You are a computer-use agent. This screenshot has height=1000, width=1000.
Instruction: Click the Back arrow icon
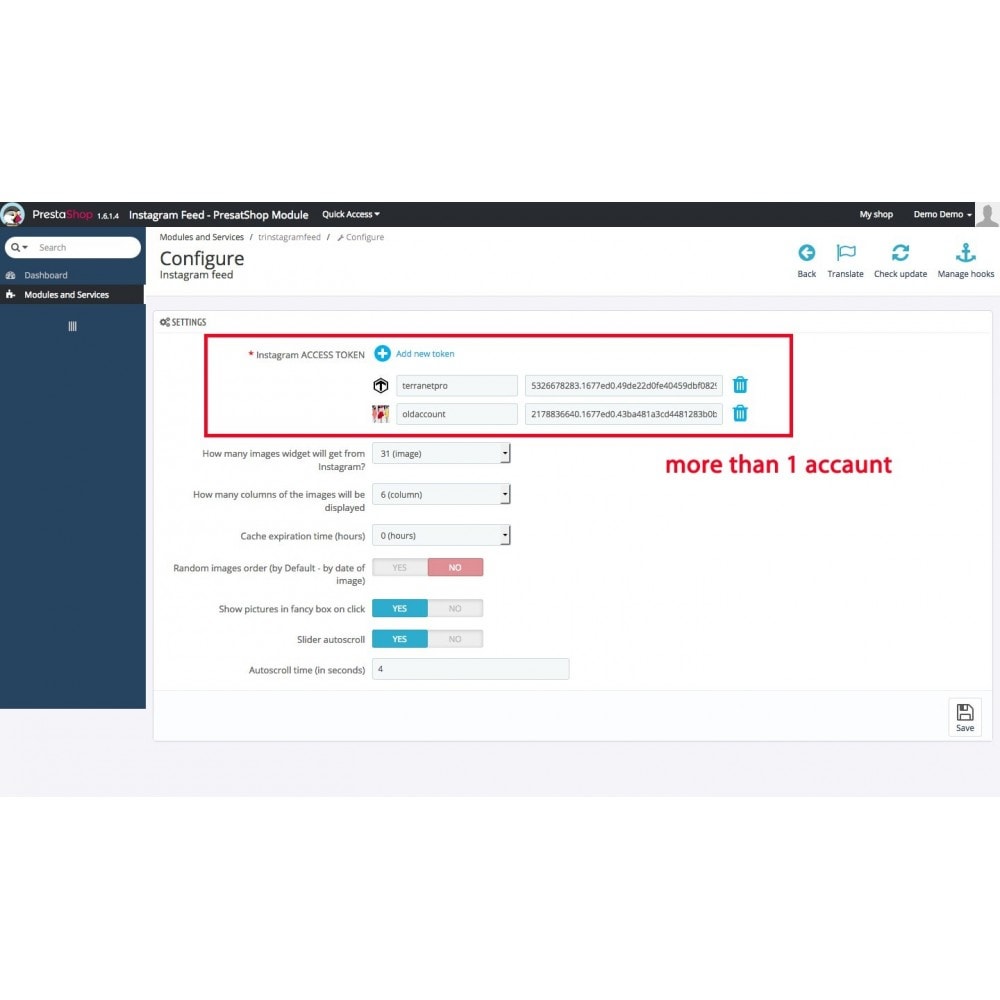click(x=806, y=253)
